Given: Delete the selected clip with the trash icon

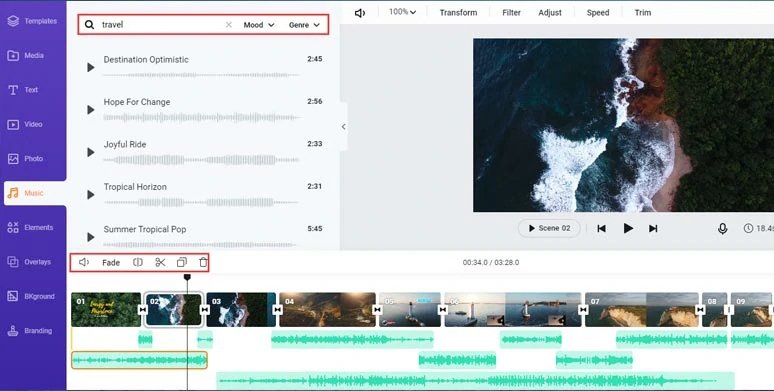Looking at the screenshot, I should (203, 263).
